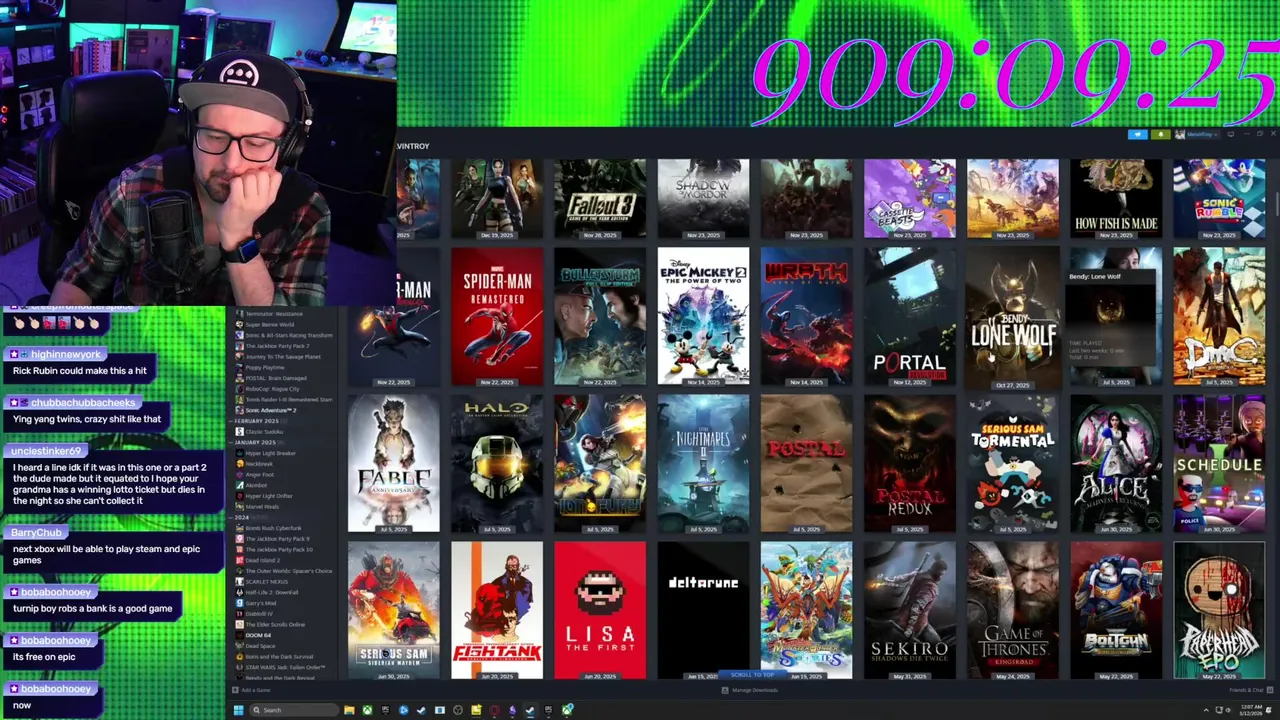Show hidden system tray icons
1280x720 pixels.
1205,710
